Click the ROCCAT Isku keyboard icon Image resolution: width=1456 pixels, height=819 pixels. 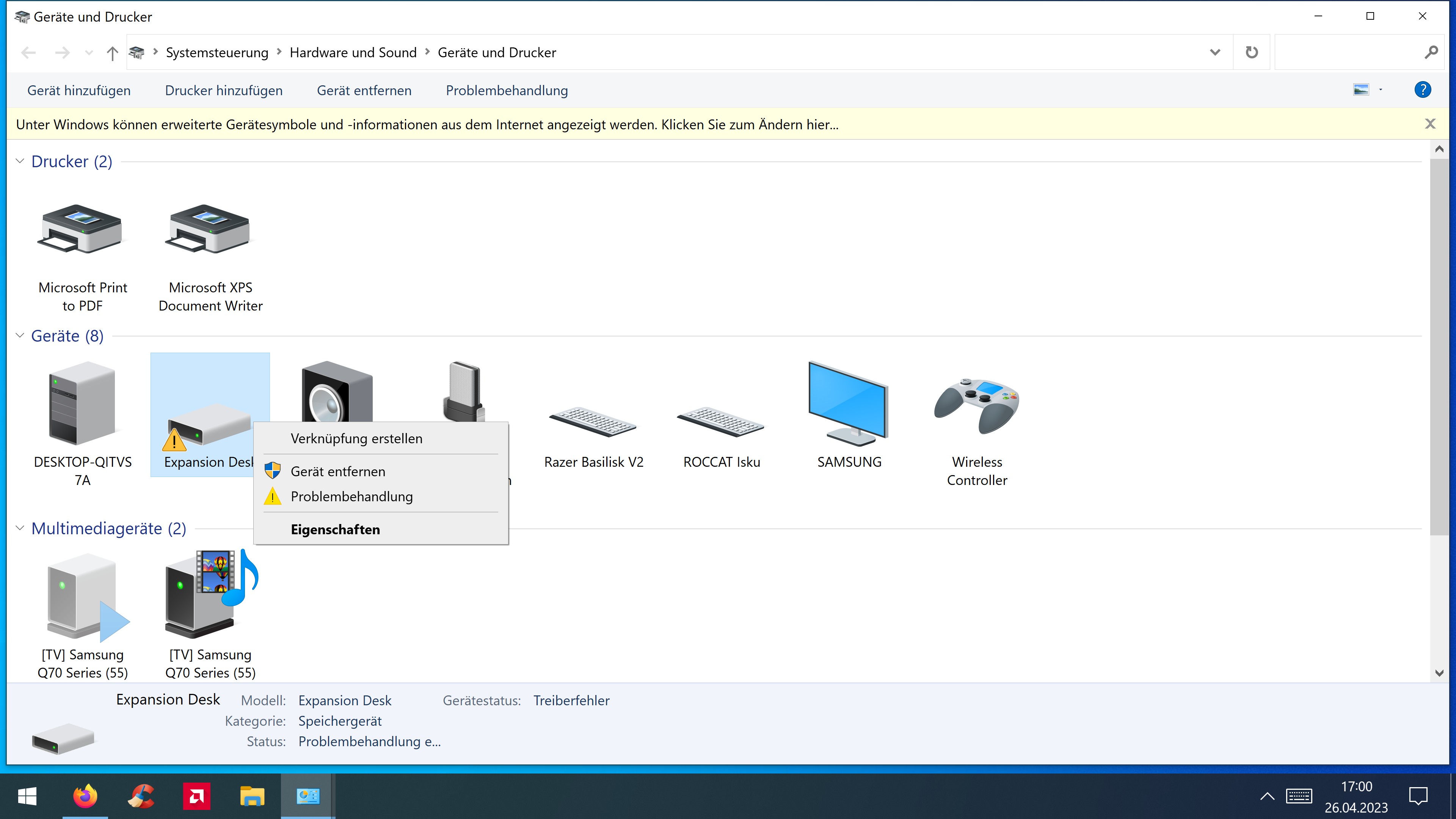click(721, 422)
